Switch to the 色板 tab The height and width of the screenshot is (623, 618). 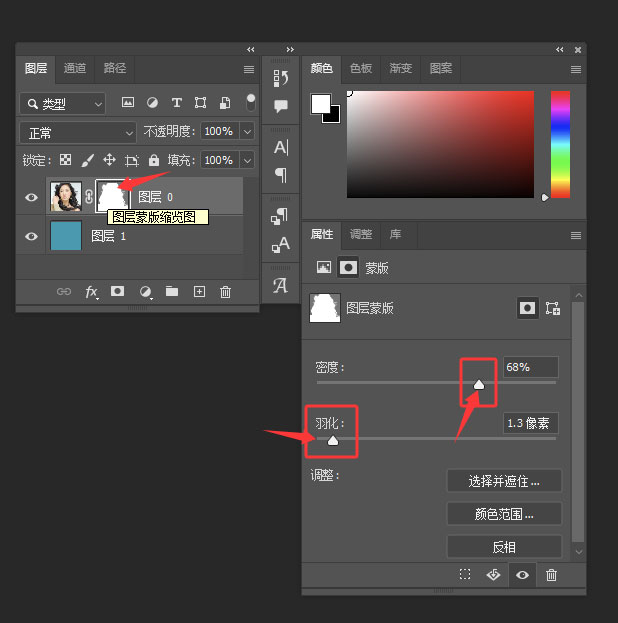click(361, 68)
